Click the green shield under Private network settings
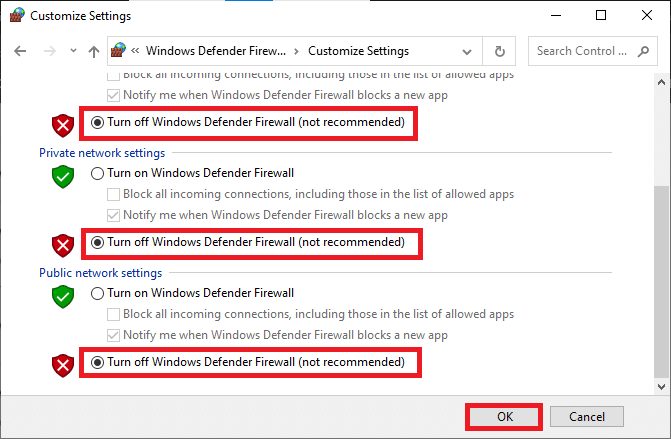Viewport: 671px width, 439px height. 63,176
